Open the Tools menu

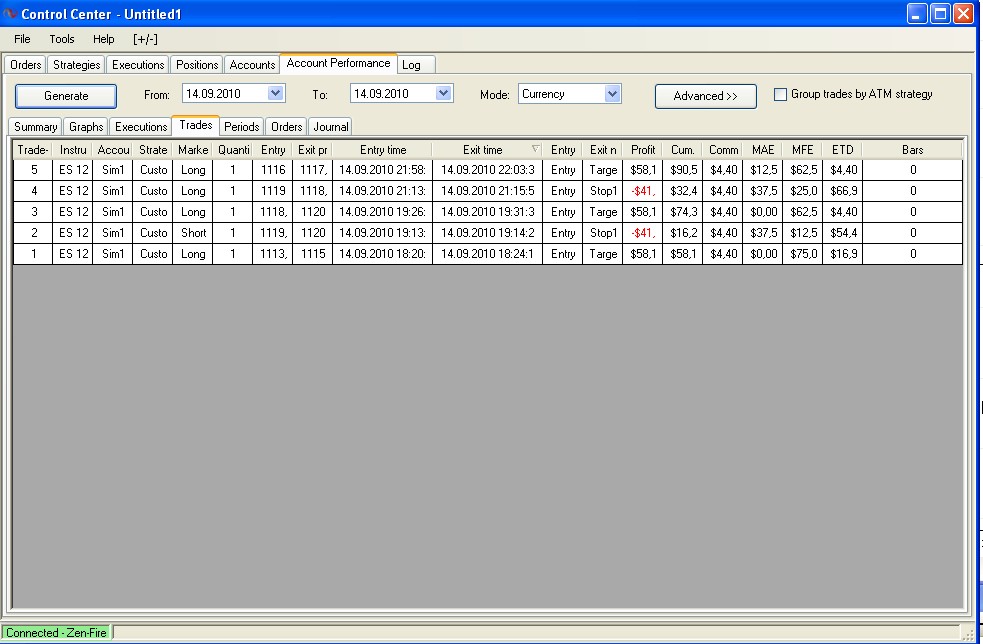point(62,39)
